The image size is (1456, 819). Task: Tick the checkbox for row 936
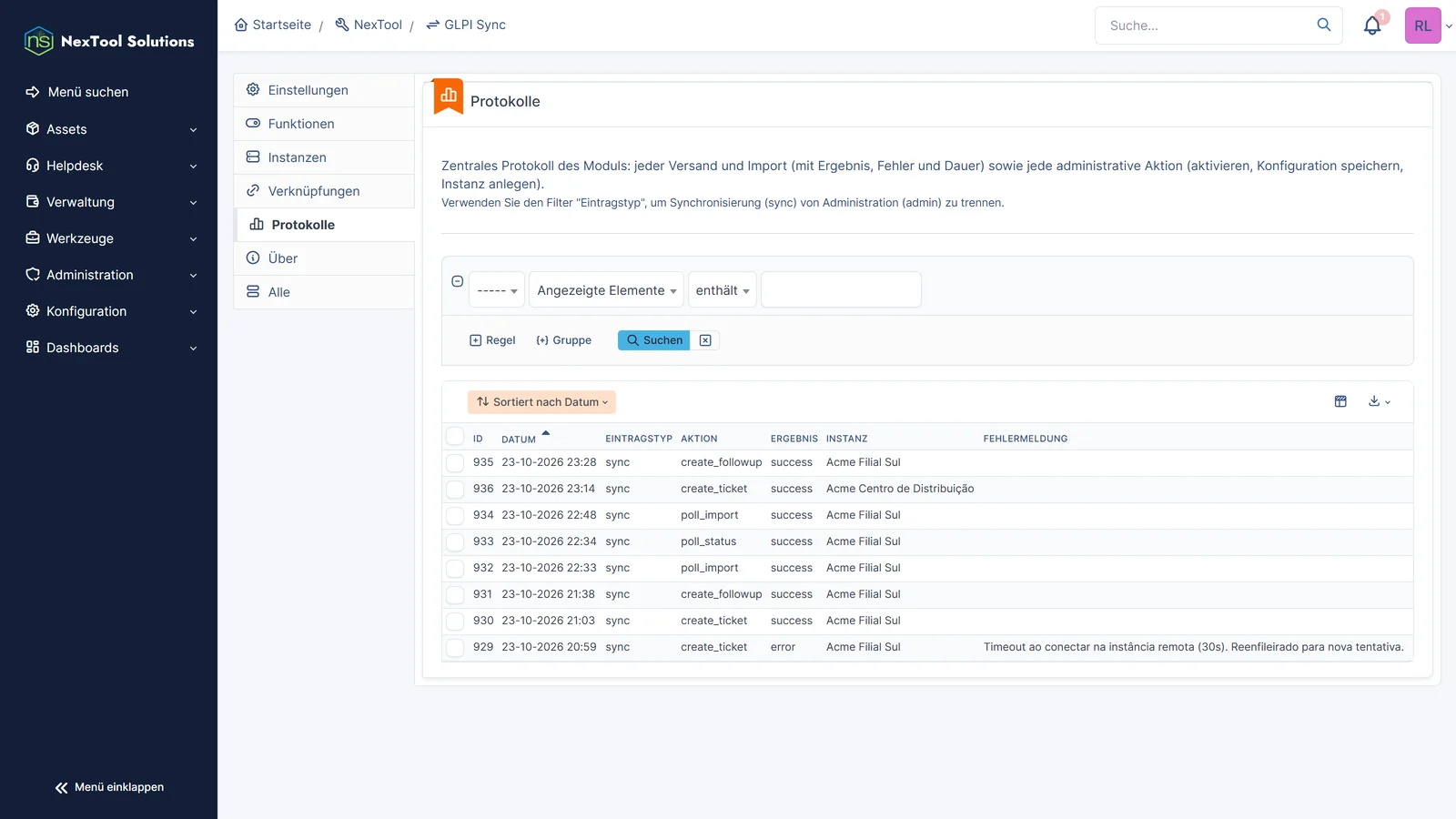click(x=455, y=490)
